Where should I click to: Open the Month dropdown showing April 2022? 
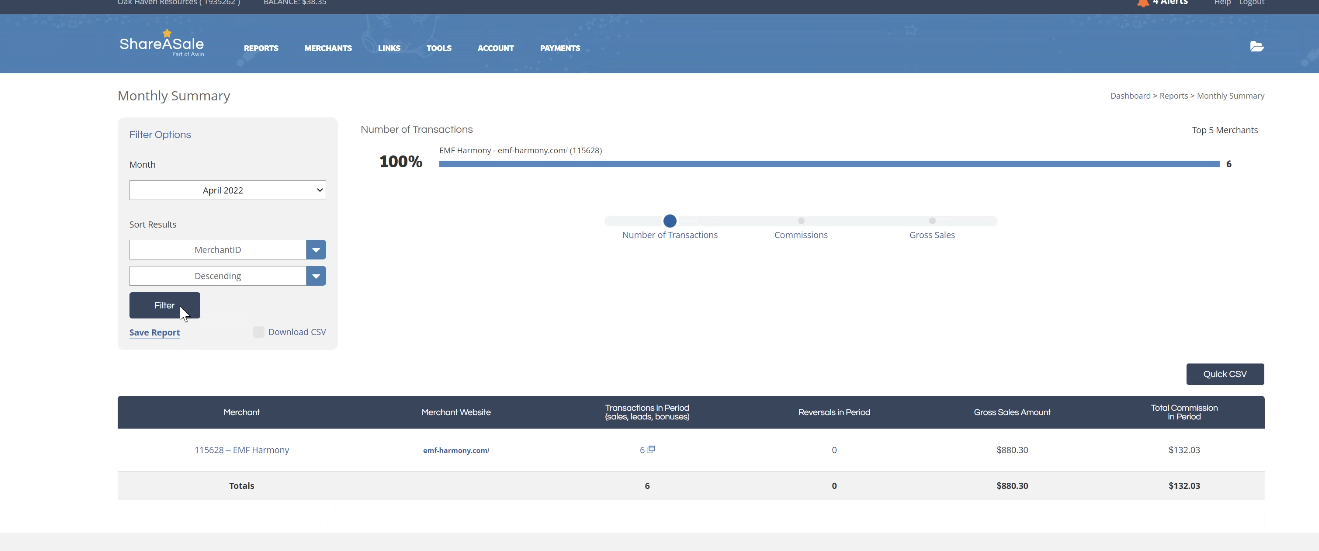click(228, 190)
